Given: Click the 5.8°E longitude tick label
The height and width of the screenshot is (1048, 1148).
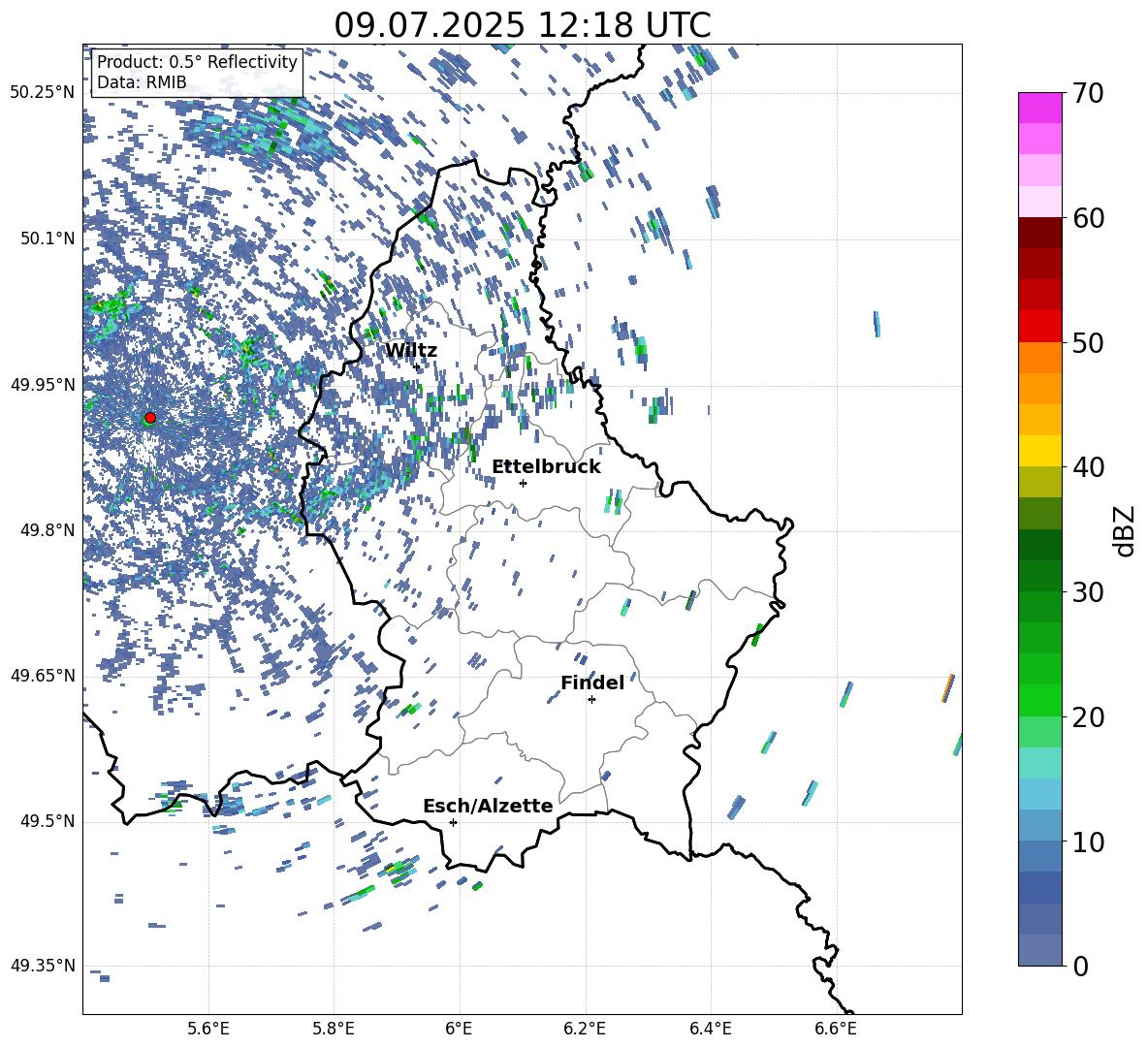Looking at the screenshot, I should 334,1030.
